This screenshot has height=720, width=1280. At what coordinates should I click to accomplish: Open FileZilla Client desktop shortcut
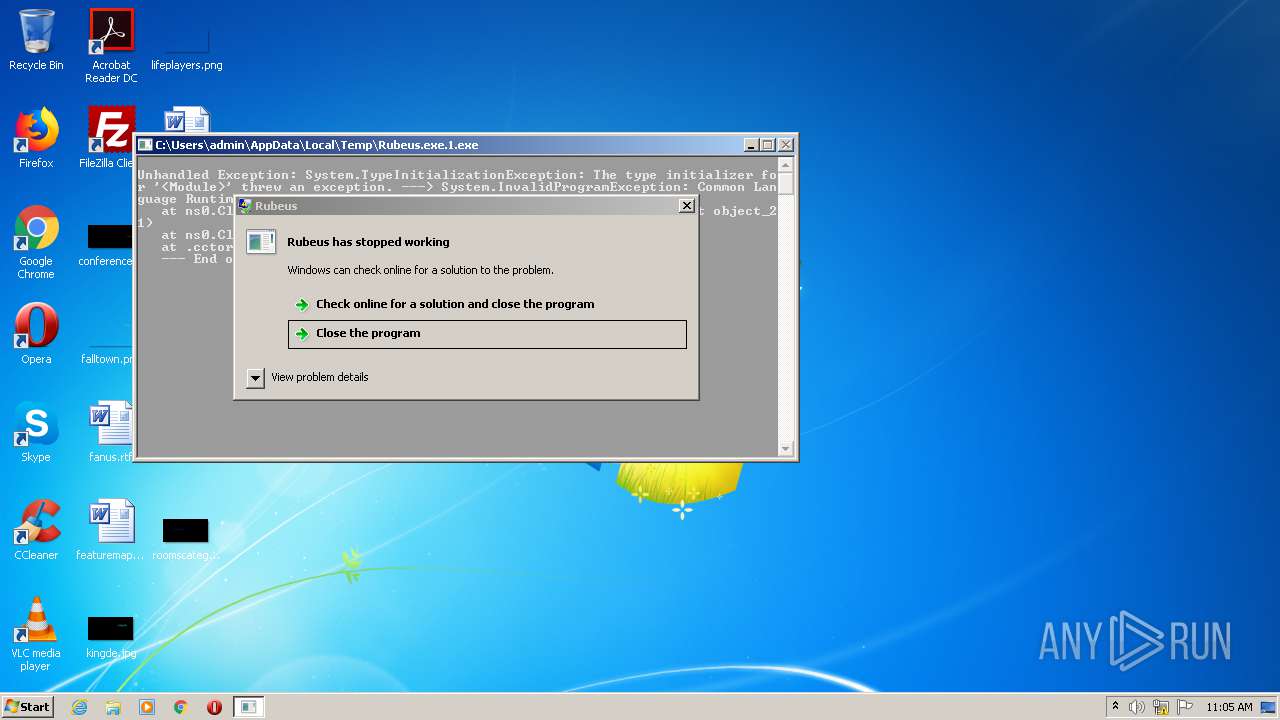(x=108, y=138)
